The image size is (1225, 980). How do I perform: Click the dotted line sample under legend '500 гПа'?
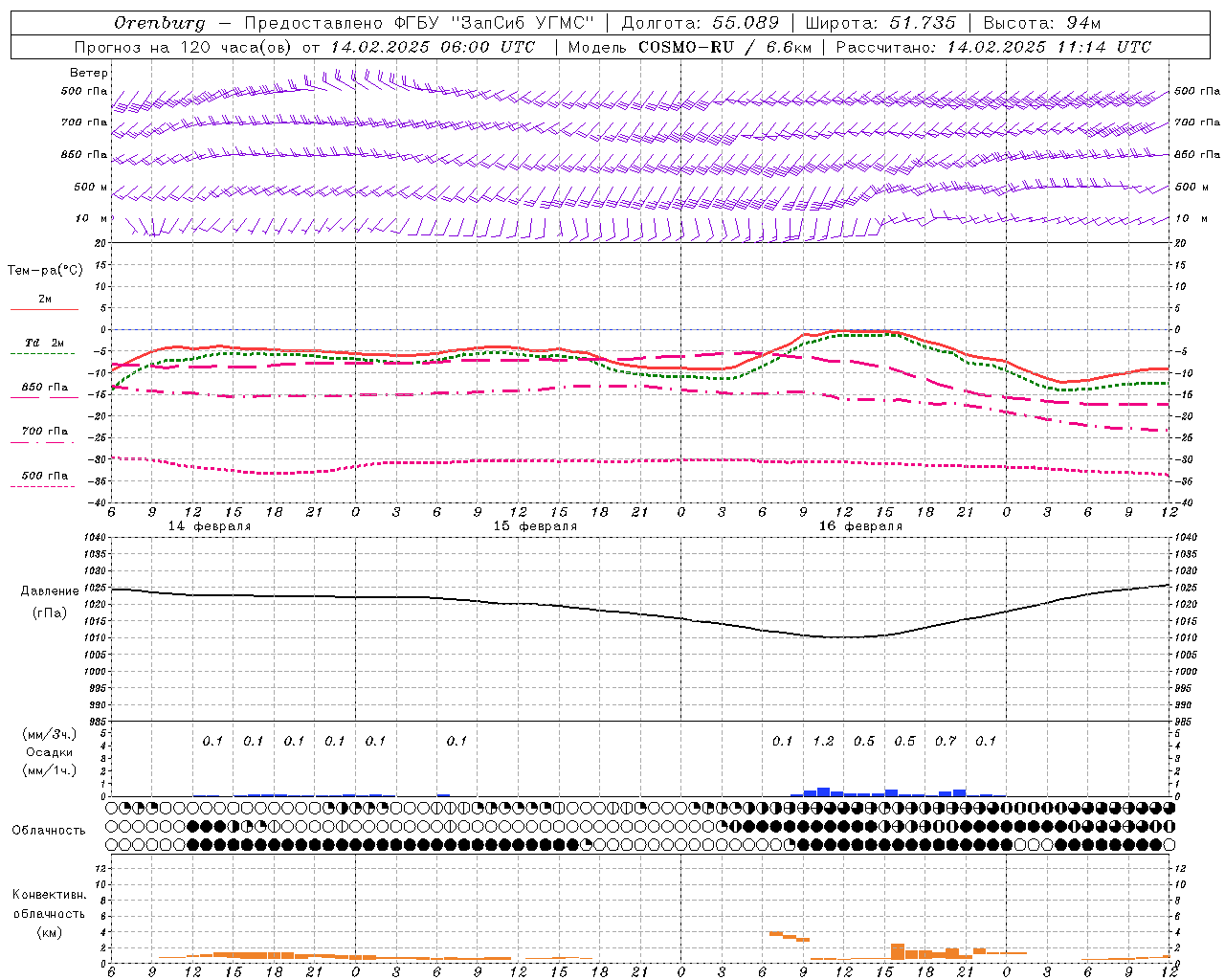(42, 486)
